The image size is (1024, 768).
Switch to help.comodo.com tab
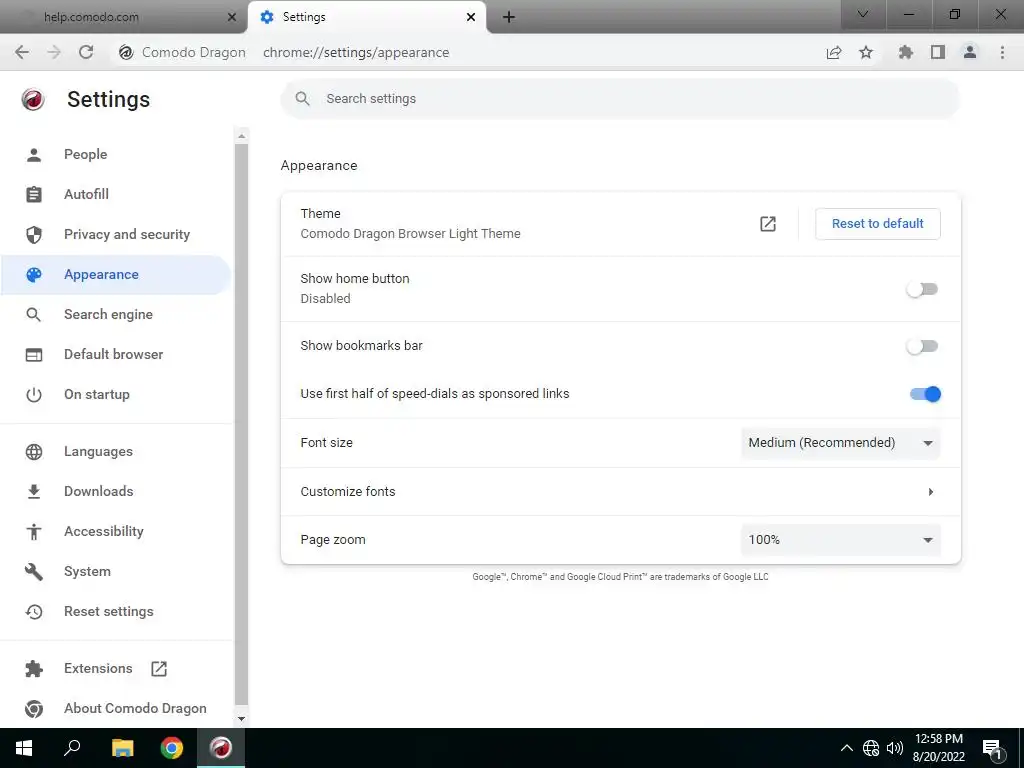pyautogui.click(x=124, y=17)
